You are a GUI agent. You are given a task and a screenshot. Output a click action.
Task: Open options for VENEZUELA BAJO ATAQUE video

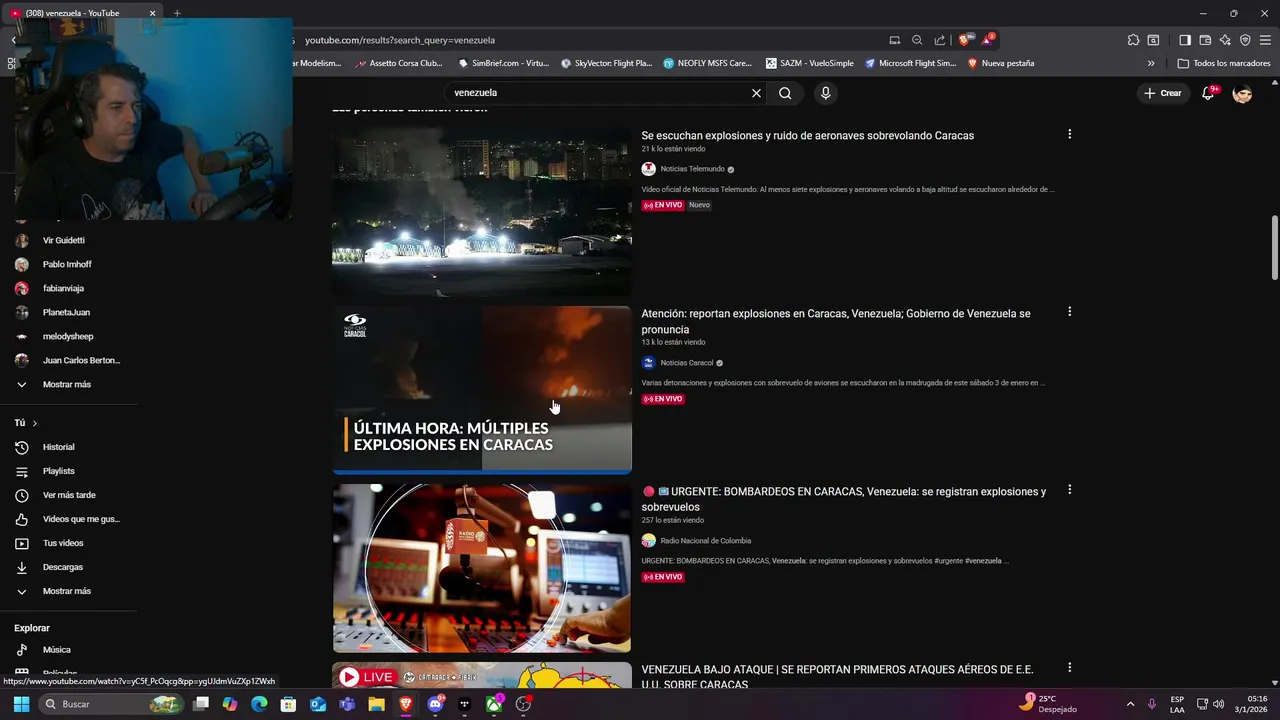point(1069,668)
